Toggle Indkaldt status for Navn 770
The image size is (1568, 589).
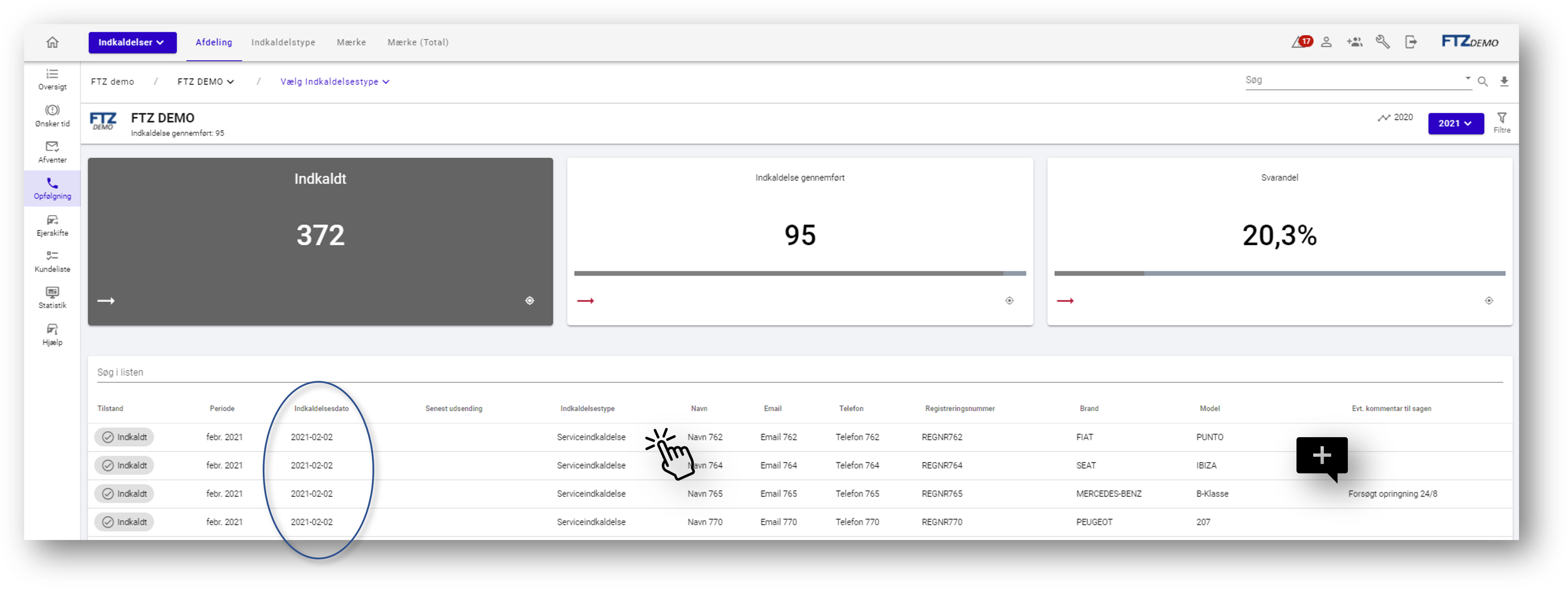pyautogui.click(x=124, y=522)
